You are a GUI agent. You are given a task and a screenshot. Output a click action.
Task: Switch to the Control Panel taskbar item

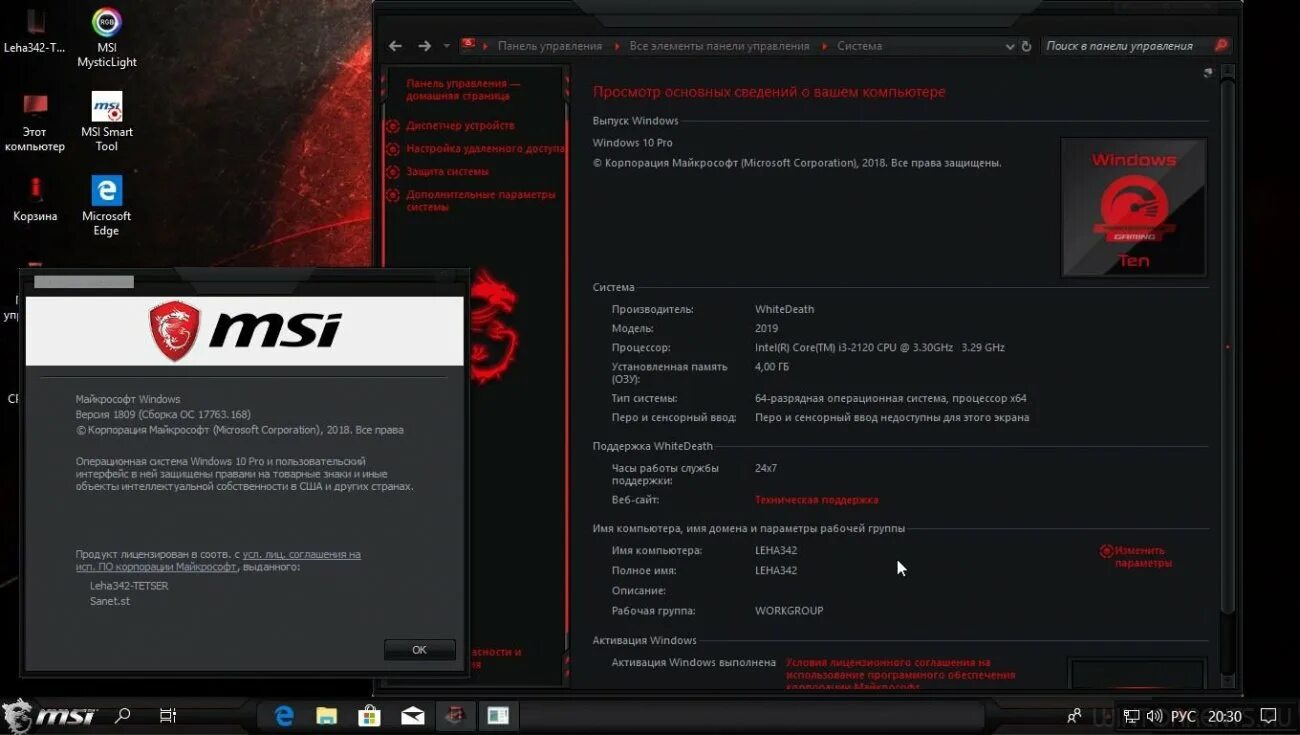pos(455,716)
